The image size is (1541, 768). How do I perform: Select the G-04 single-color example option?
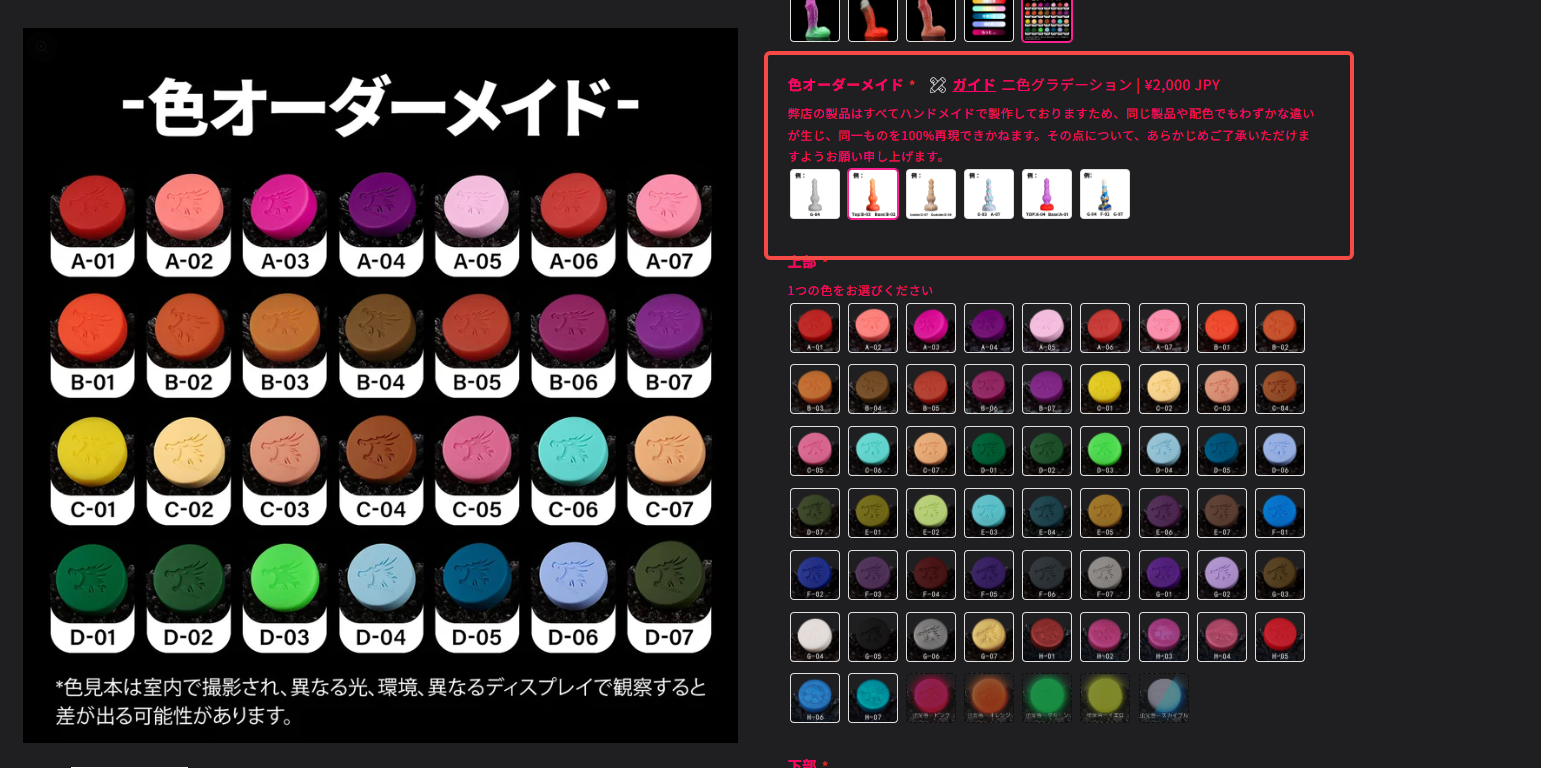[814, 194]
